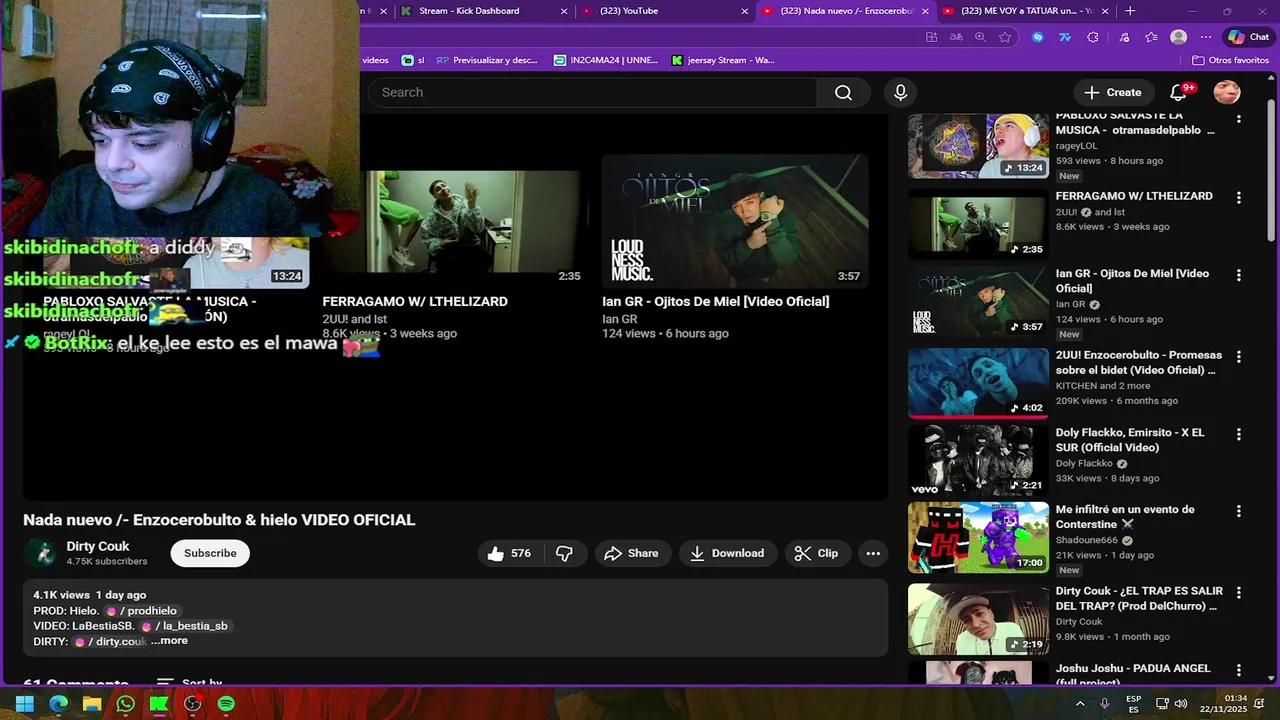Open File Explorer from the taskbar
The width and height of the screenshot is (1280, 720).
92,704
